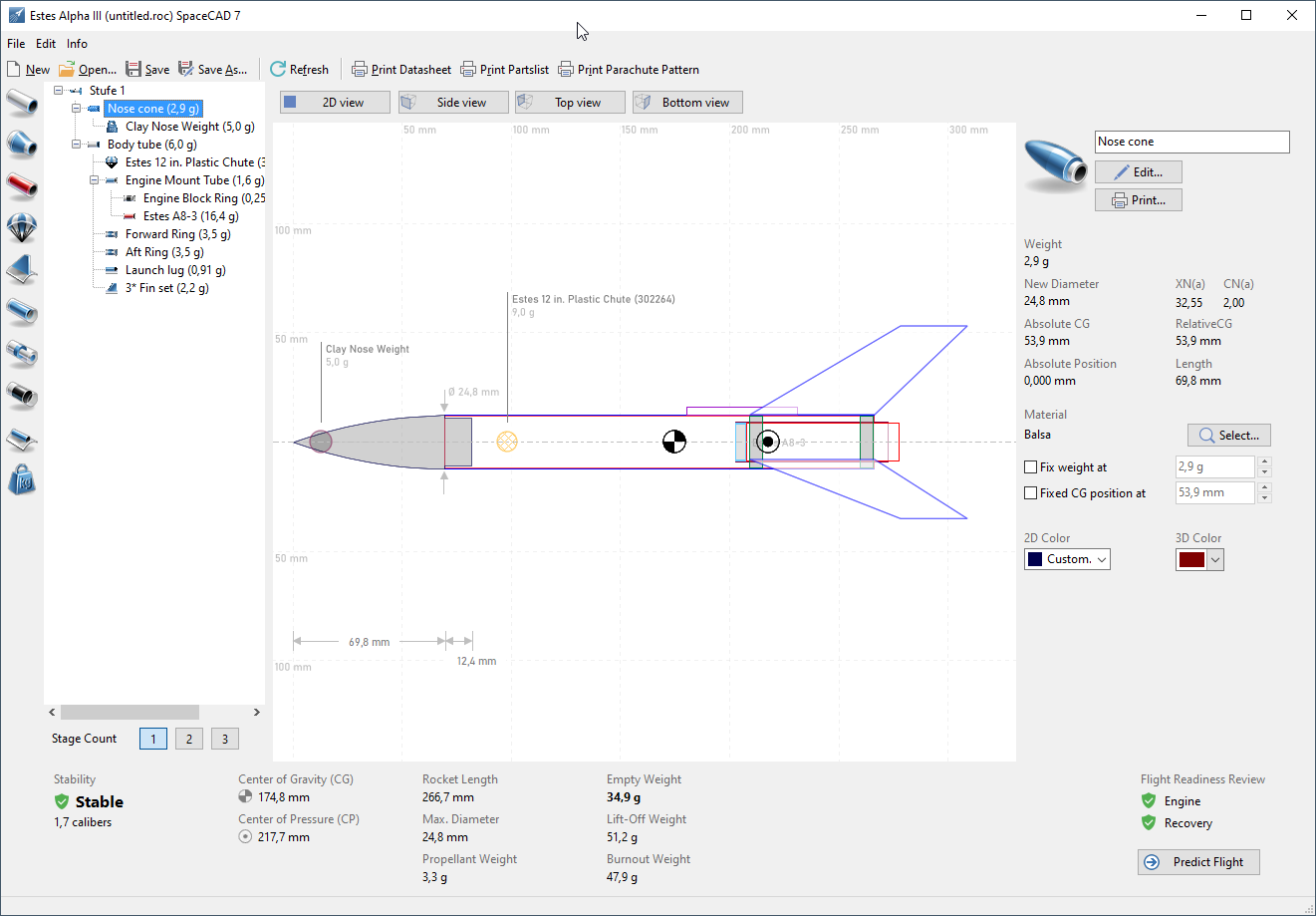The height and width of the screenshot is (916, 1316).
Task: Click the Nose cone name input field
Action: click(1191, 142)
